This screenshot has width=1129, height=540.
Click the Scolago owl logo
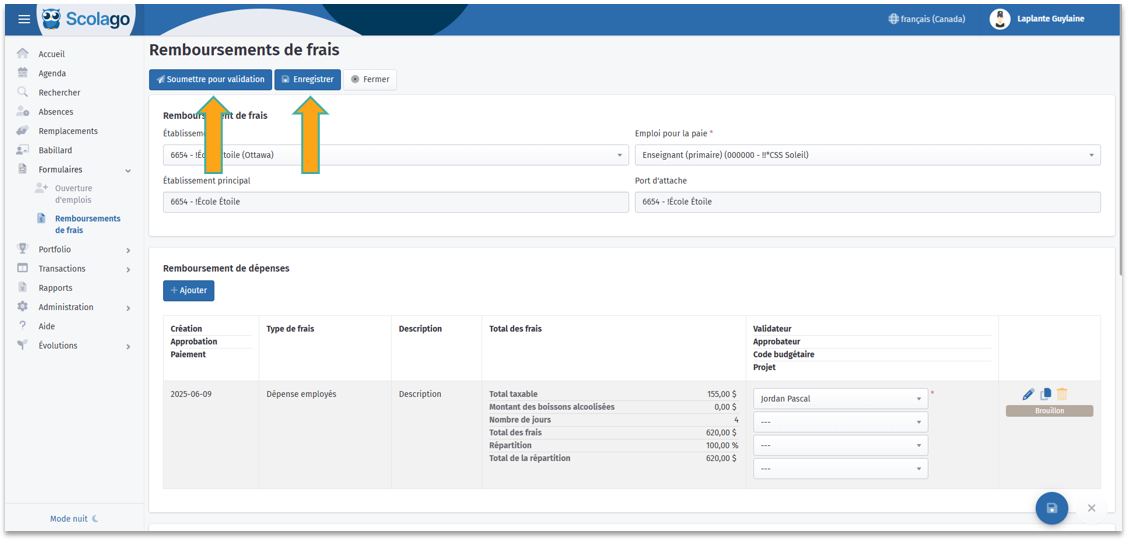pos(53,19)
